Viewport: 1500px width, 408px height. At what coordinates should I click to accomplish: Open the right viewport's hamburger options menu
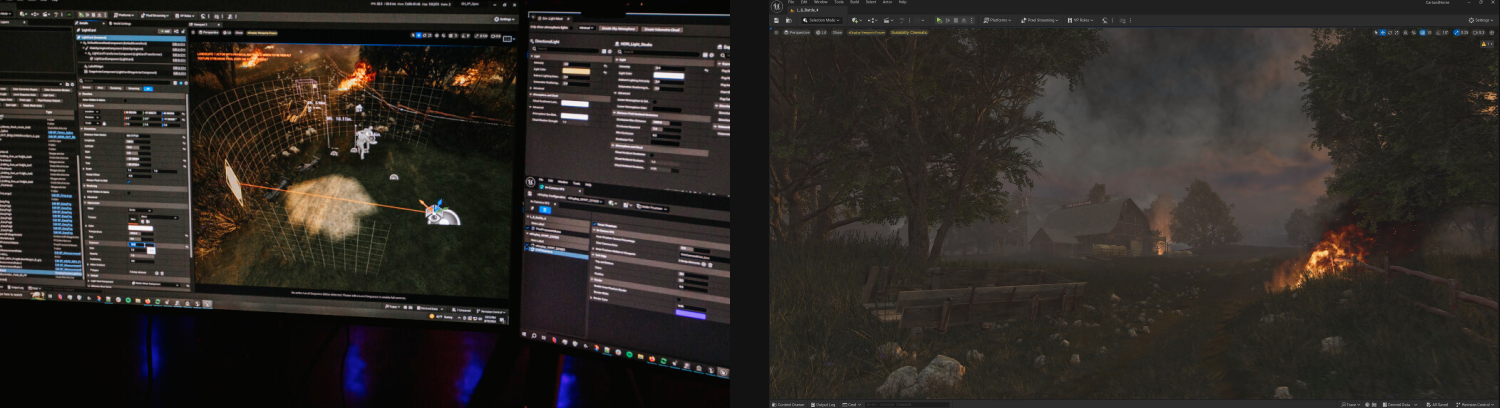point(776,32)
